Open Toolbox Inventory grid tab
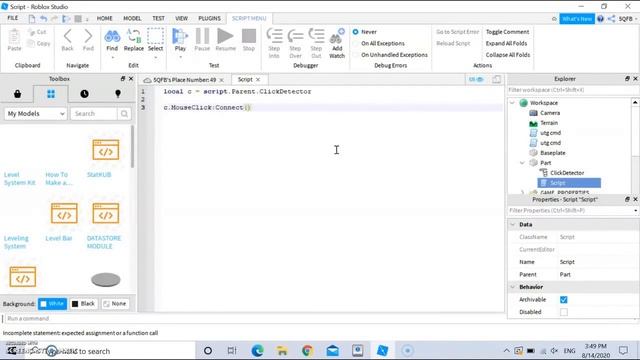The image size is (640, 360). (x=51, y=94)
